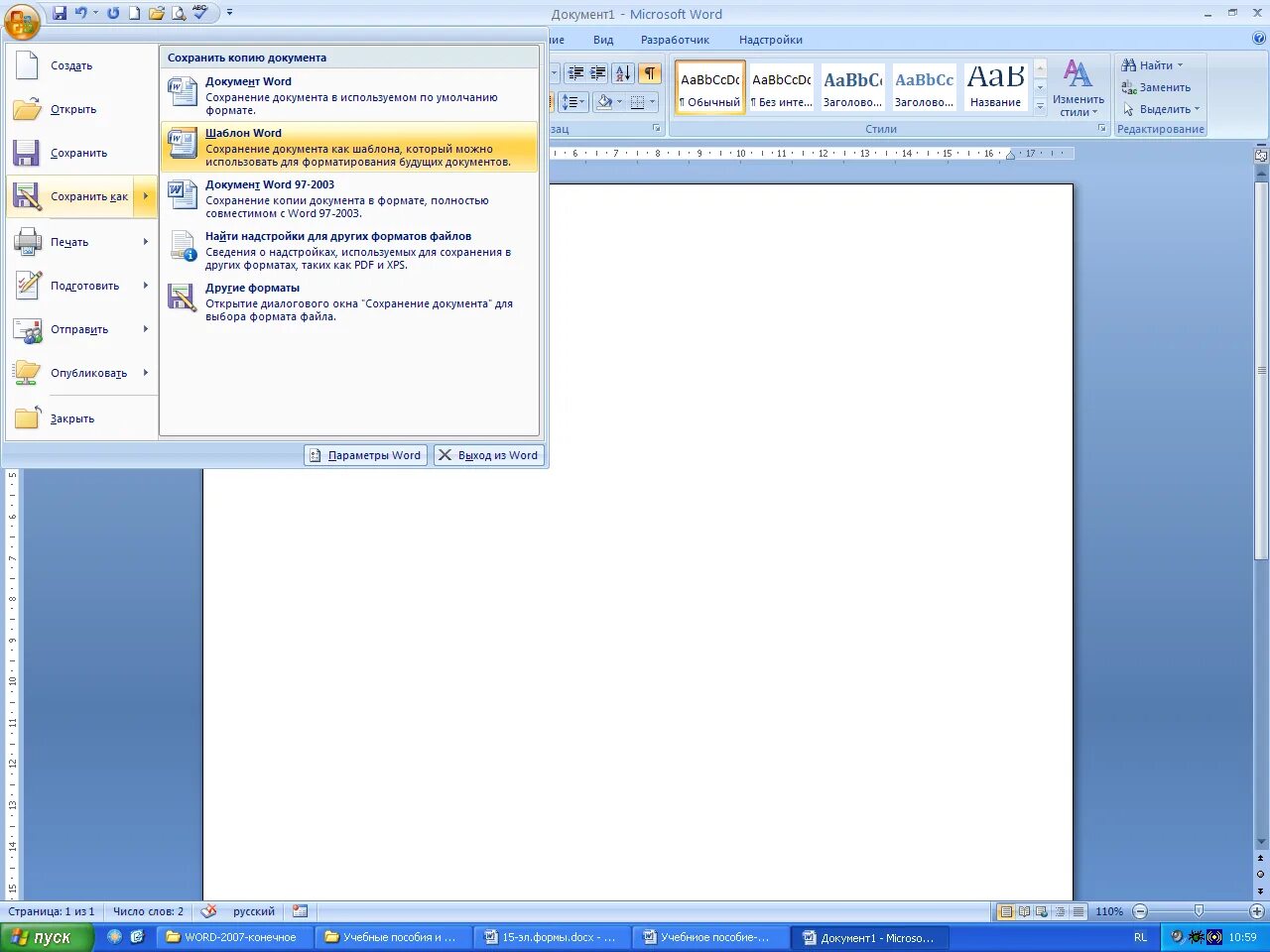Screen dimensions: 1270x952
Task: Expand the Печать submenu arrow
Action: coord(145,242)
